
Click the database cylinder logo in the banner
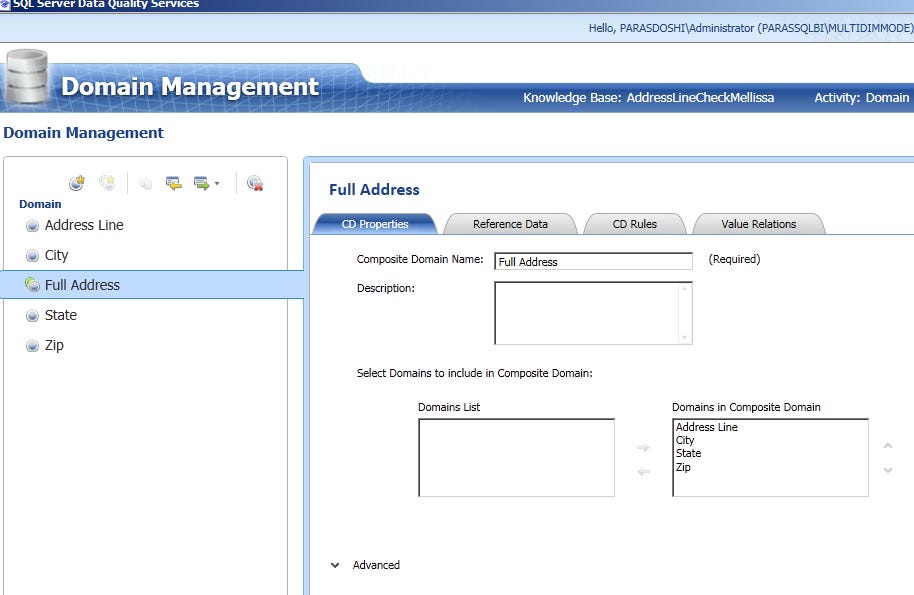point(26,77)
